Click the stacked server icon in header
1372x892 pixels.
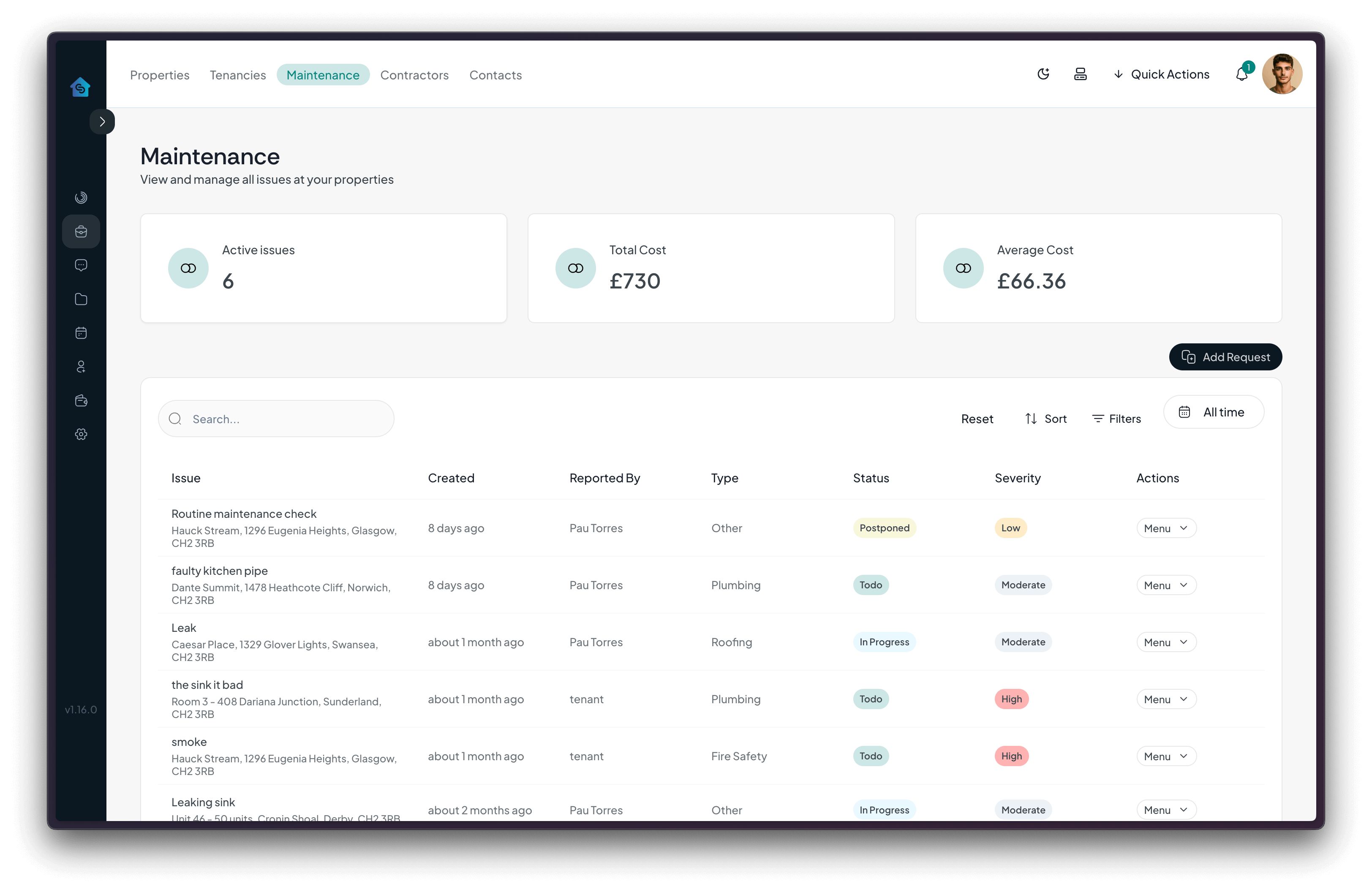click(x=1080, y=74)
